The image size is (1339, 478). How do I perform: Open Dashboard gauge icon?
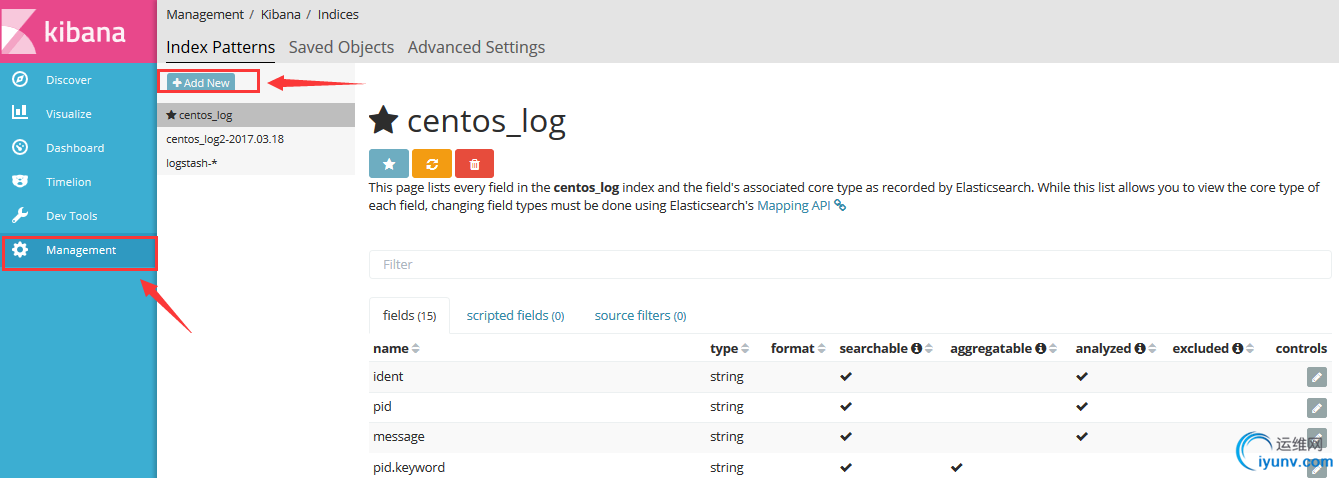click(x=20, y=148)
